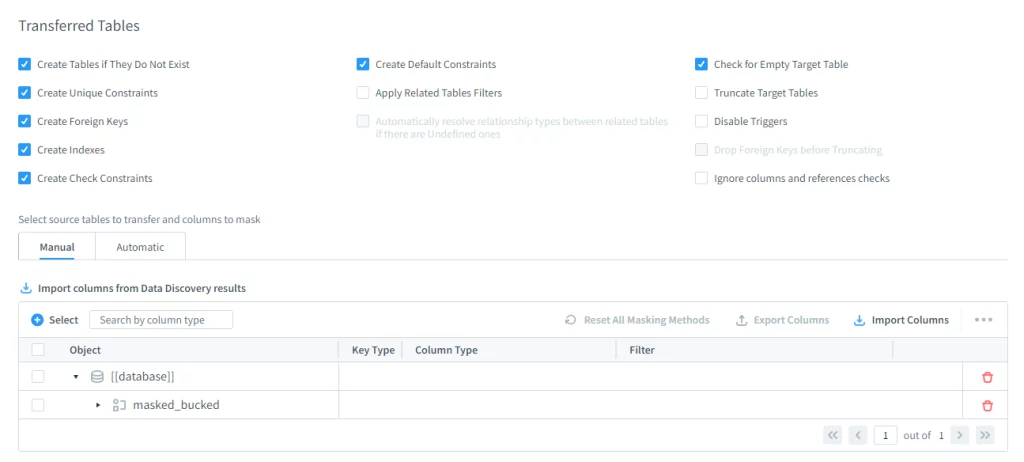Viewport: 1024px width, 462px height.
Task: Tick the Disable Triggers checkbox
Action: (x=701, y=121)
